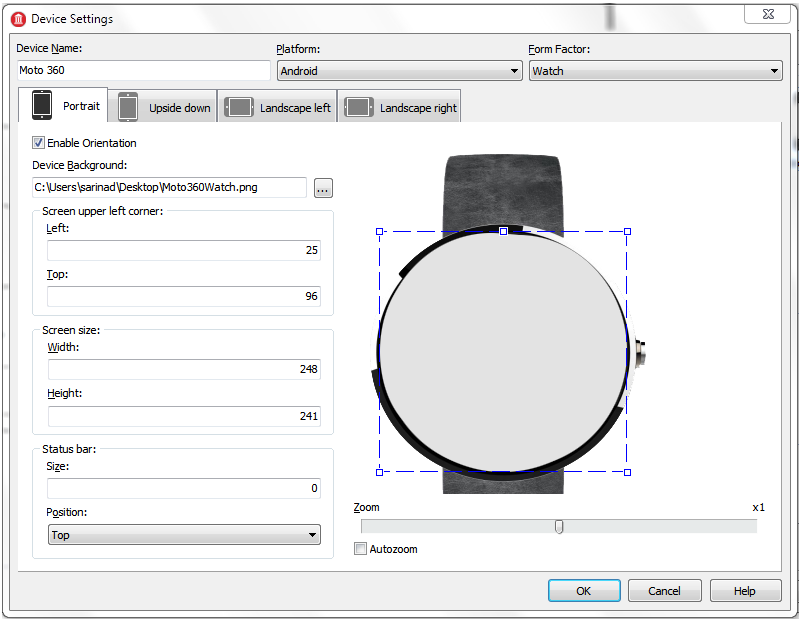Viewport: 801px width, 622px height.
Task: Click the top-center selection handle on preview
Action: [503, 231]
